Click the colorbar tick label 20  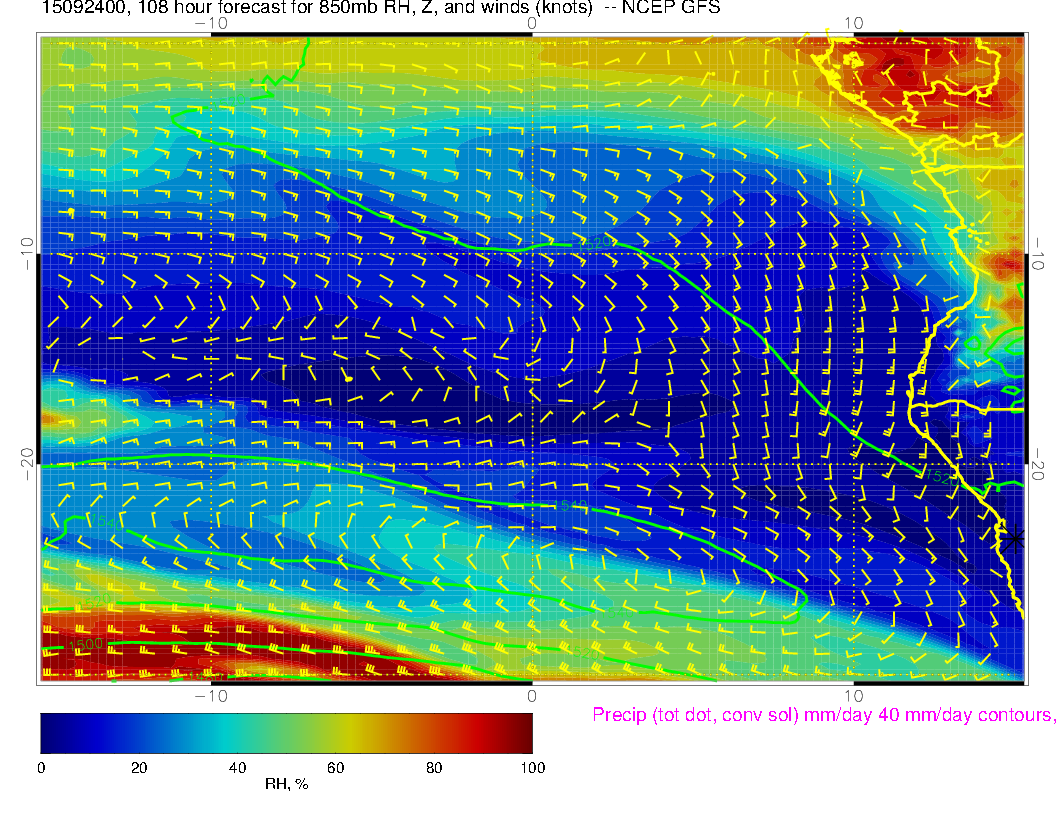(x=139, y=768)
